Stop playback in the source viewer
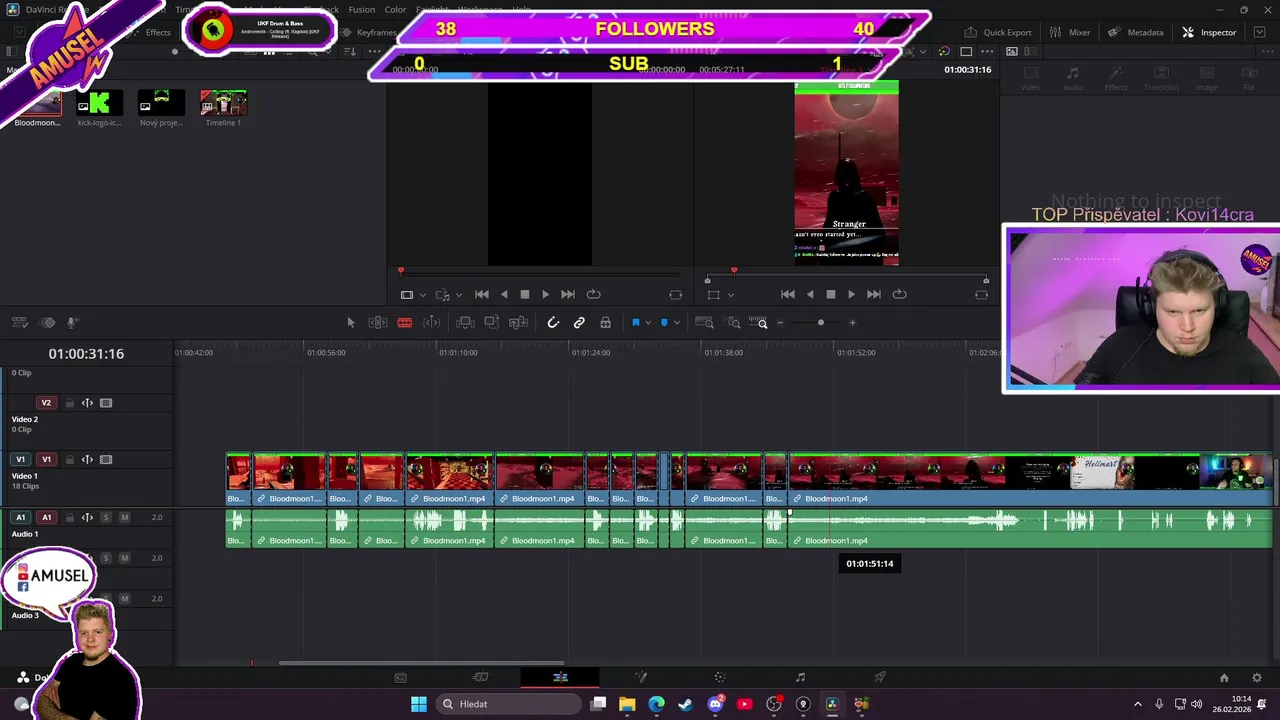This screenshot has height=720, width=1280. tap(524, 294)
